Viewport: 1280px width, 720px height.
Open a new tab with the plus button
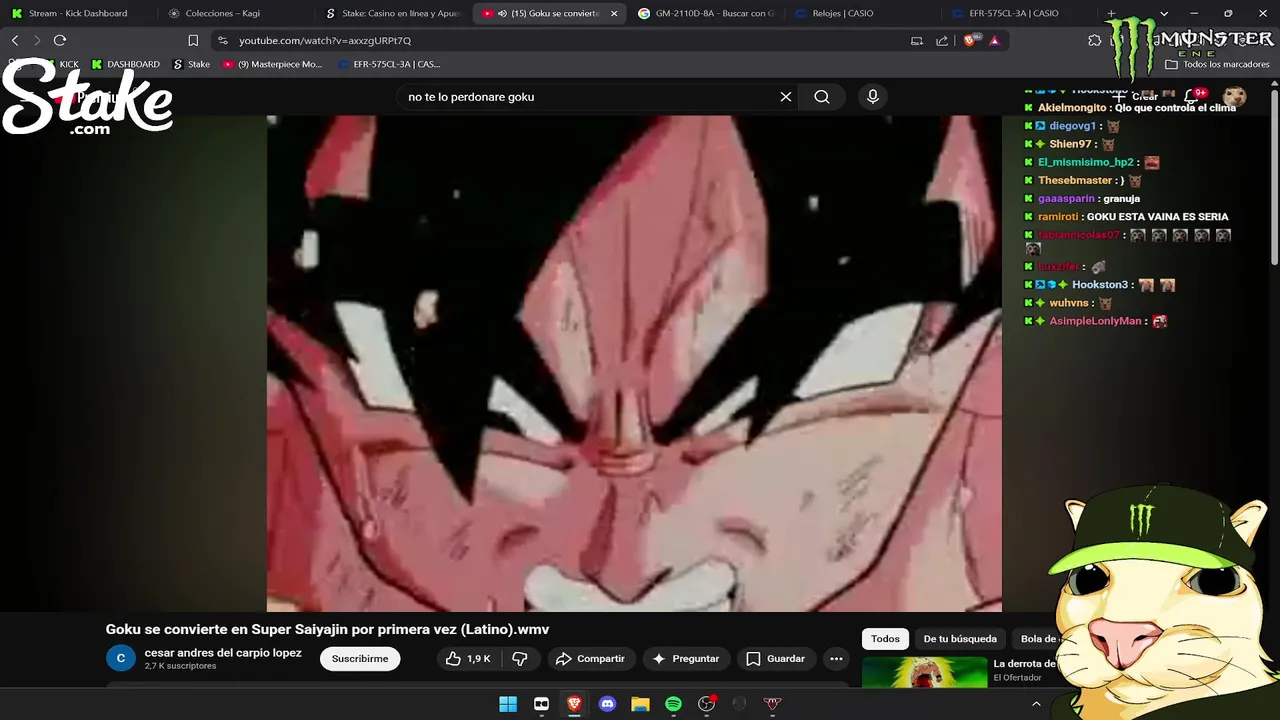pos(1111,13)
